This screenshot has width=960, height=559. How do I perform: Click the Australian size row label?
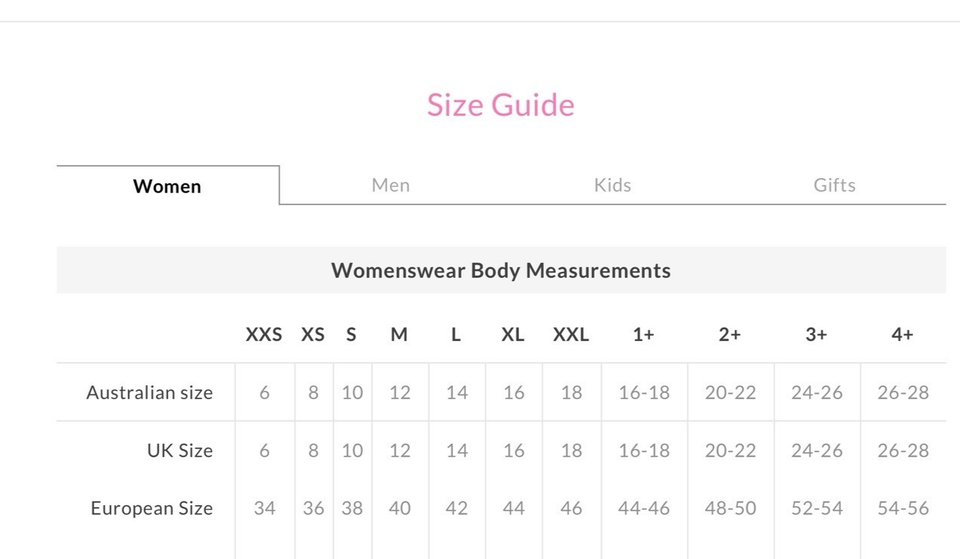tap(149, 393)
